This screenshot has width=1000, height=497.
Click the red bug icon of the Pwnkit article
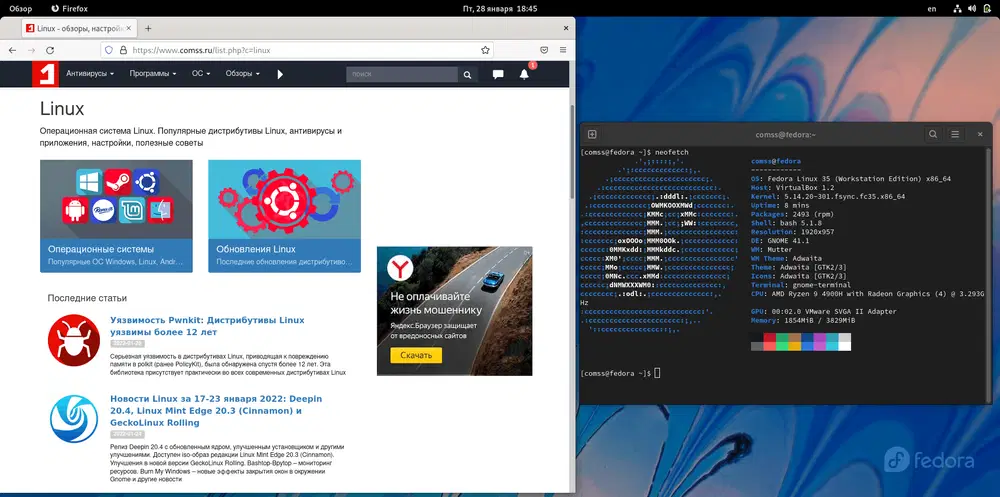click(x=74, y=340)
